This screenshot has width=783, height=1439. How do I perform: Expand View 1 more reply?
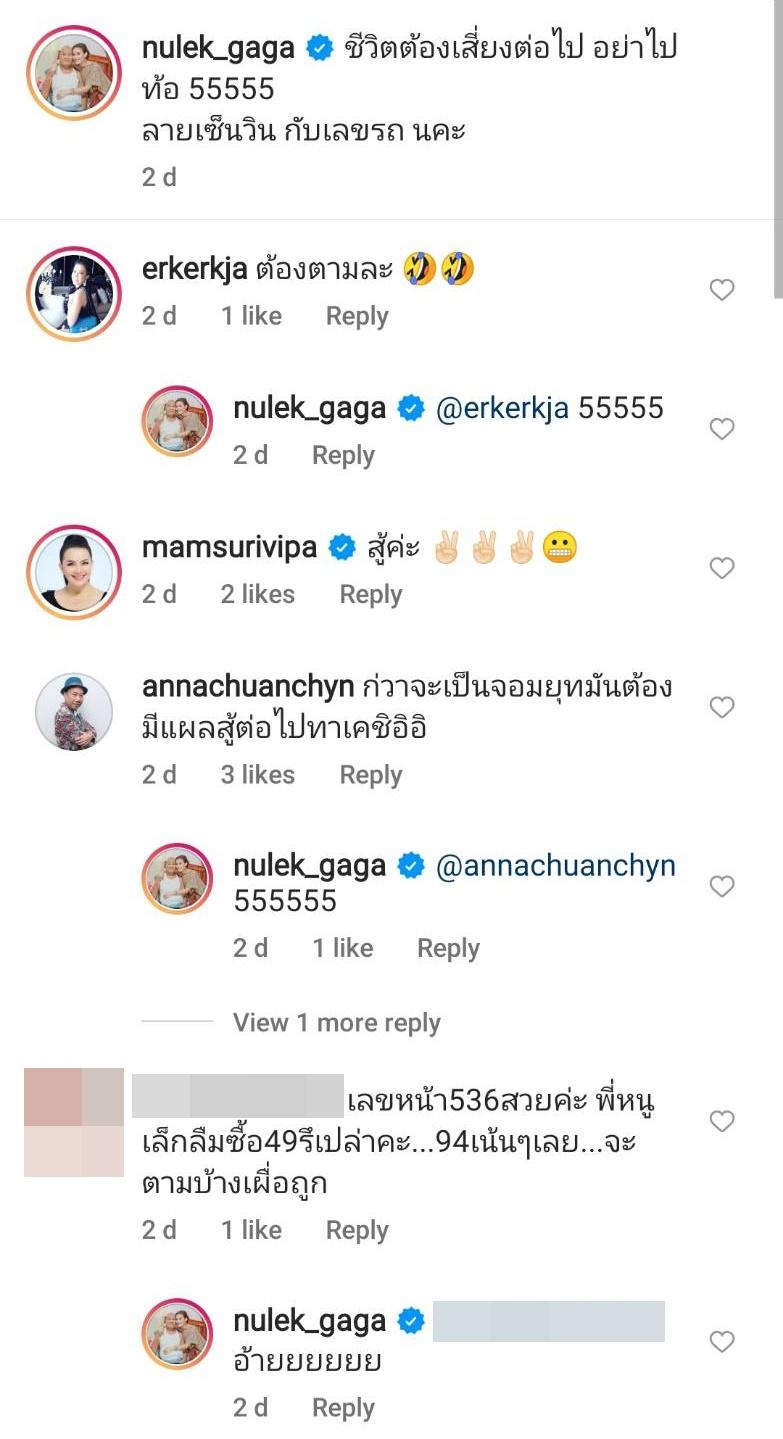(x=336, y=1023)
